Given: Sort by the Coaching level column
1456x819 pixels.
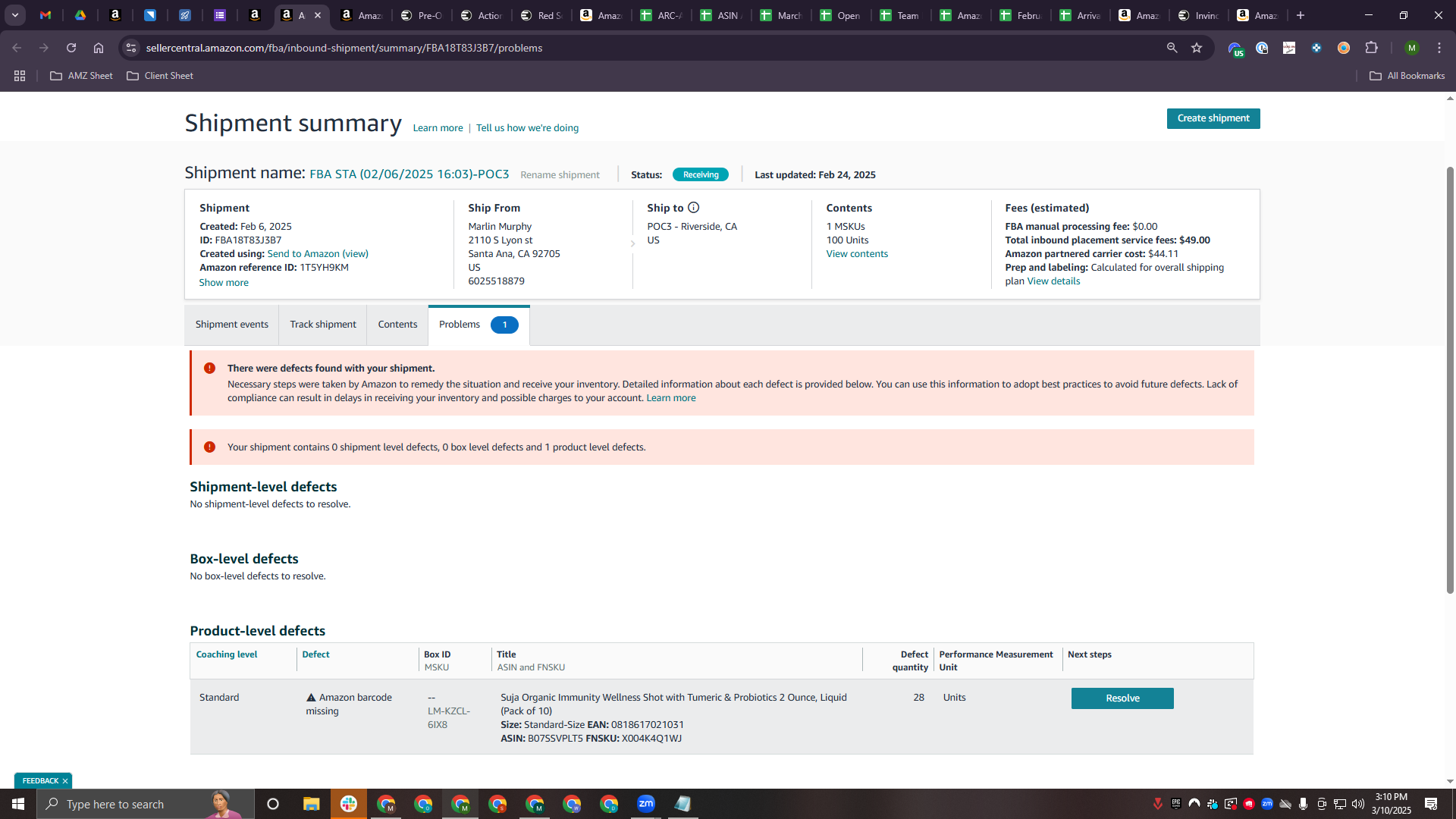Looking at the screenshot, I should [x=227, y=654].
